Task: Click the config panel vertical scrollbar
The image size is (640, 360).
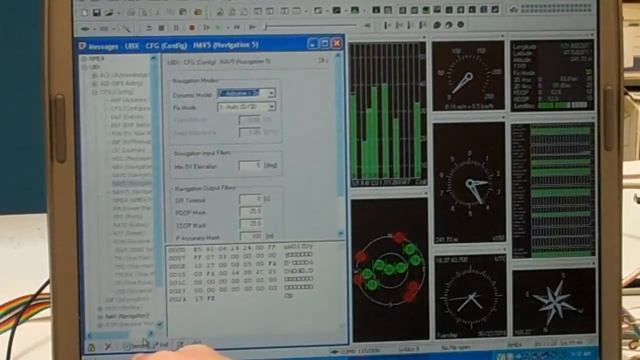Action: point(340,145)
